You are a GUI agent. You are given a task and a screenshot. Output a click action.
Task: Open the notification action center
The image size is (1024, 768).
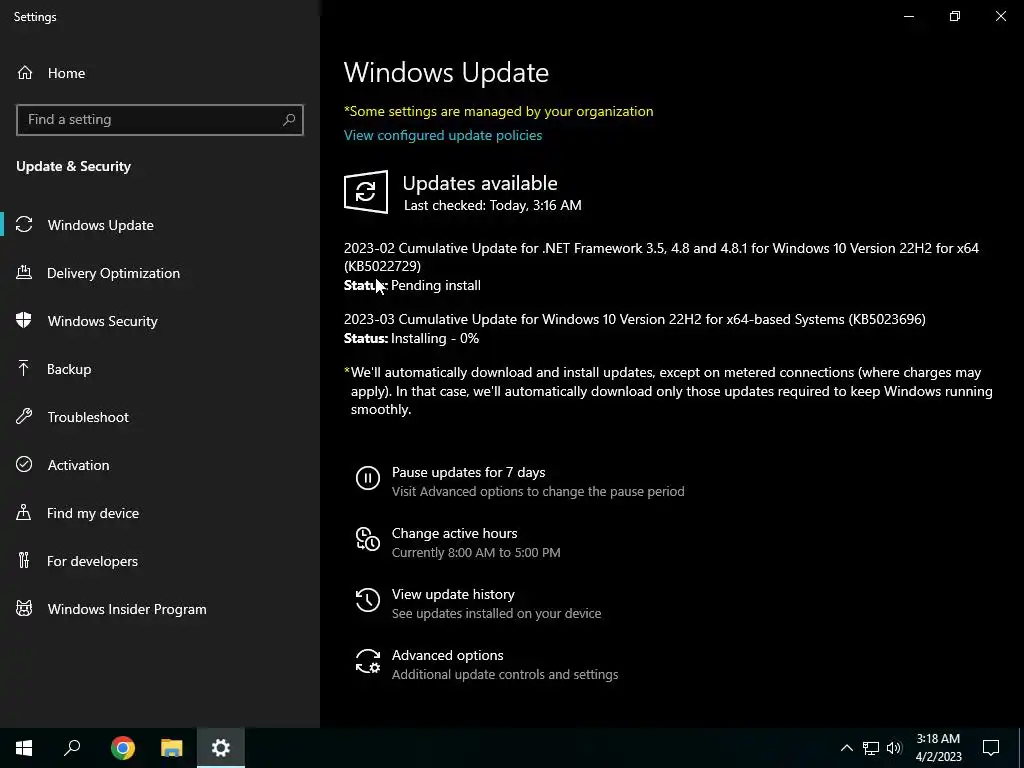[991, 748]
